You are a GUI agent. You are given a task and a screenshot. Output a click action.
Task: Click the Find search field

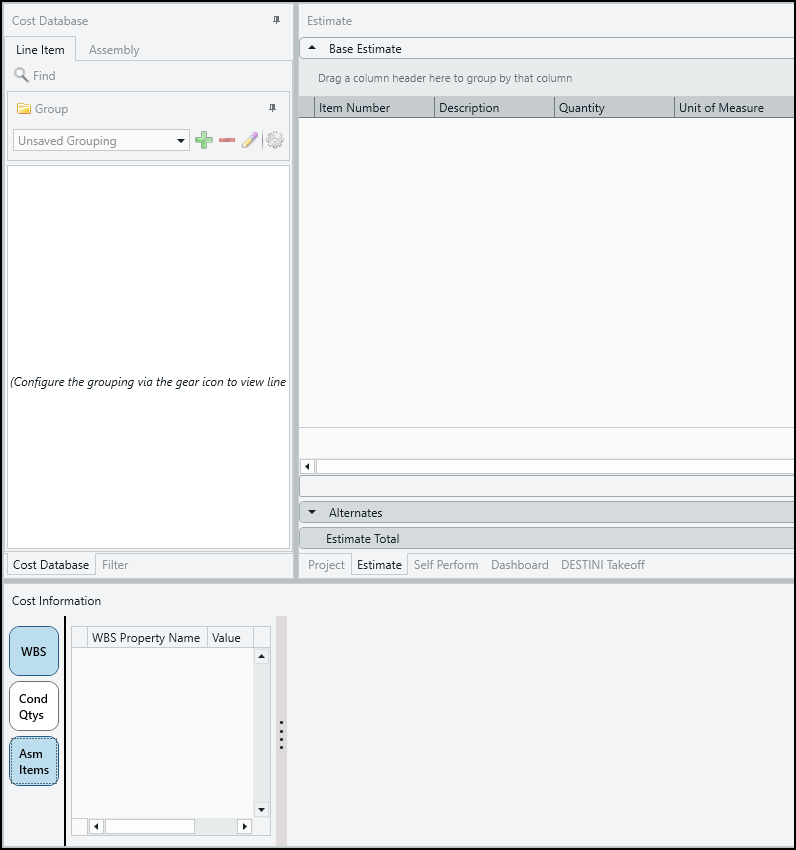pyautogui.click(x=149, y=75)
